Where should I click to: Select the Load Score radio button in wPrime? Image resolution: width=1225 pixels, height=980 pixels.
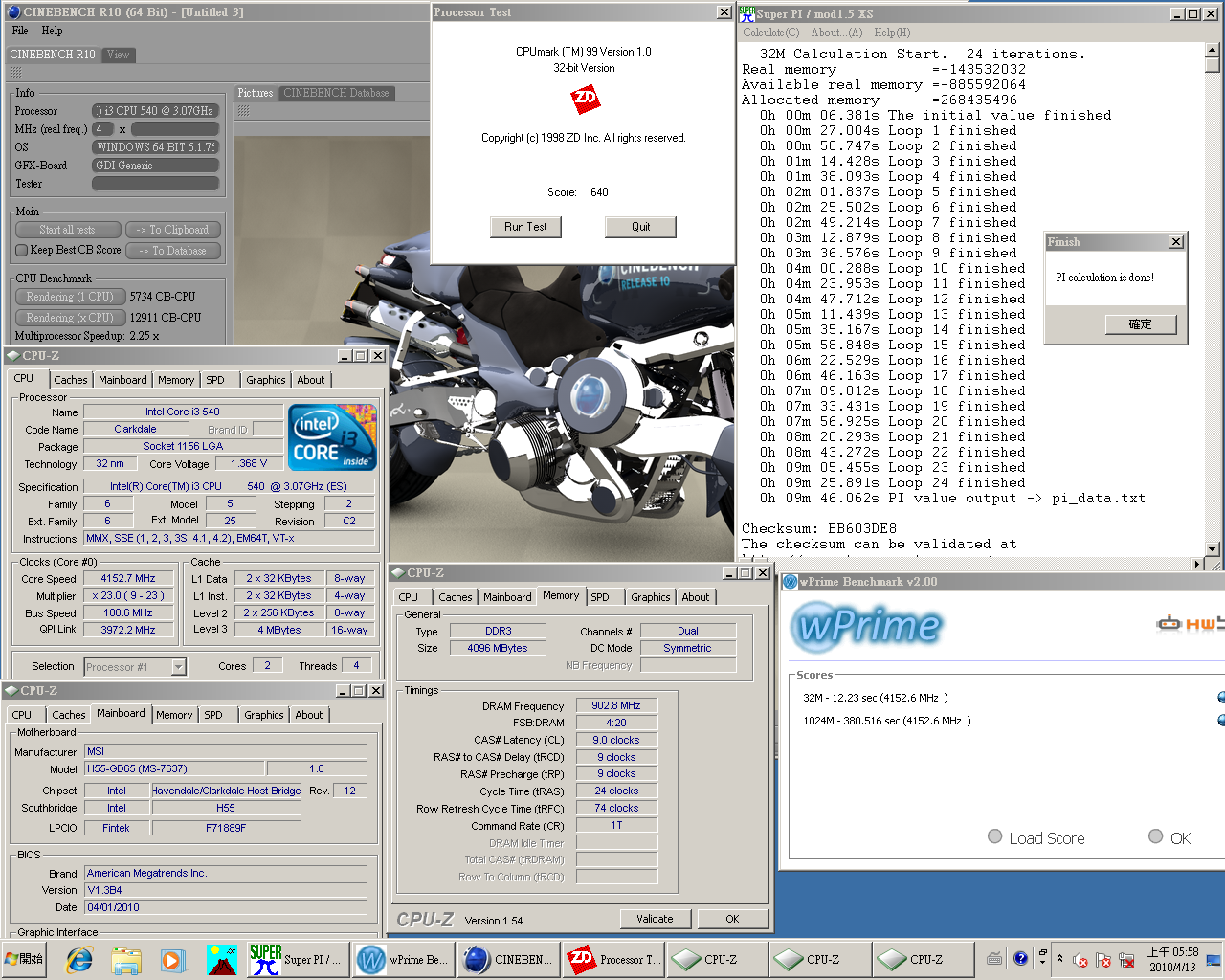coord(995,836)
